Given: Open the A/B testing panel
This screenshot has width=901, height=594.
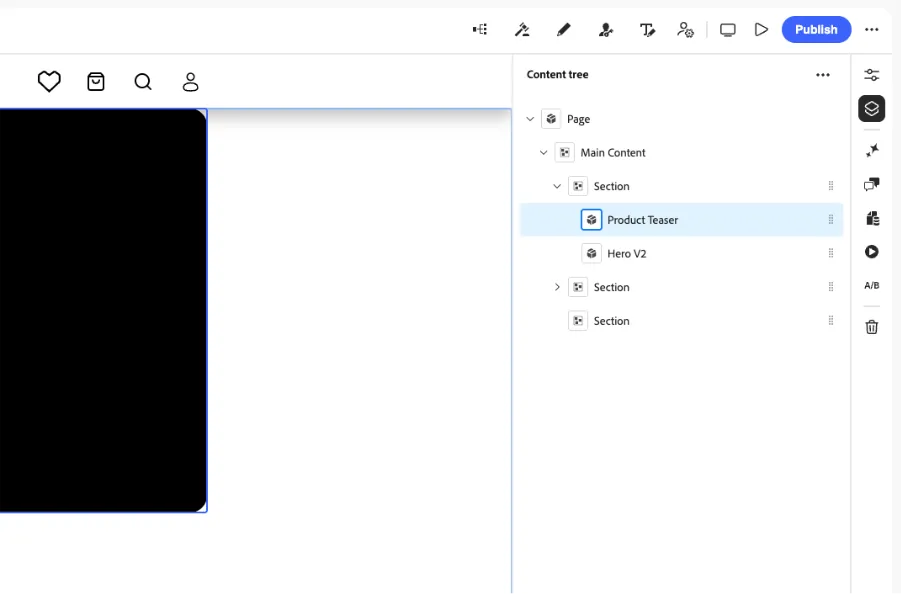Looking at the screenshot, I should pyautogui.click(x=872, y=286).
